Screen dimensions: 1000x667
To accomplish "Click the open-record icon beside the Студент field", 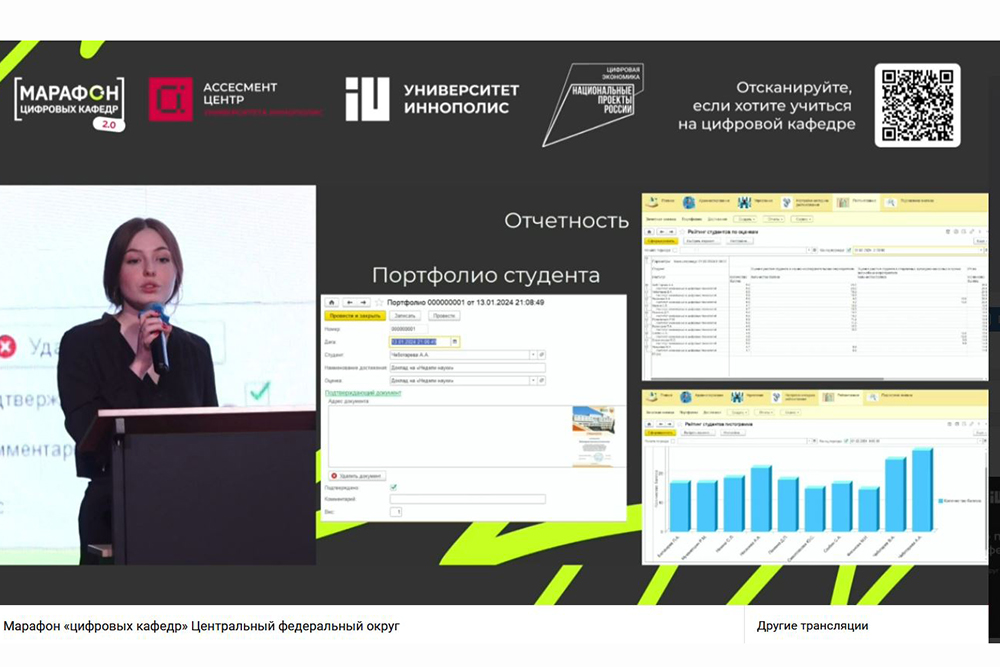I will coord(542,354).
